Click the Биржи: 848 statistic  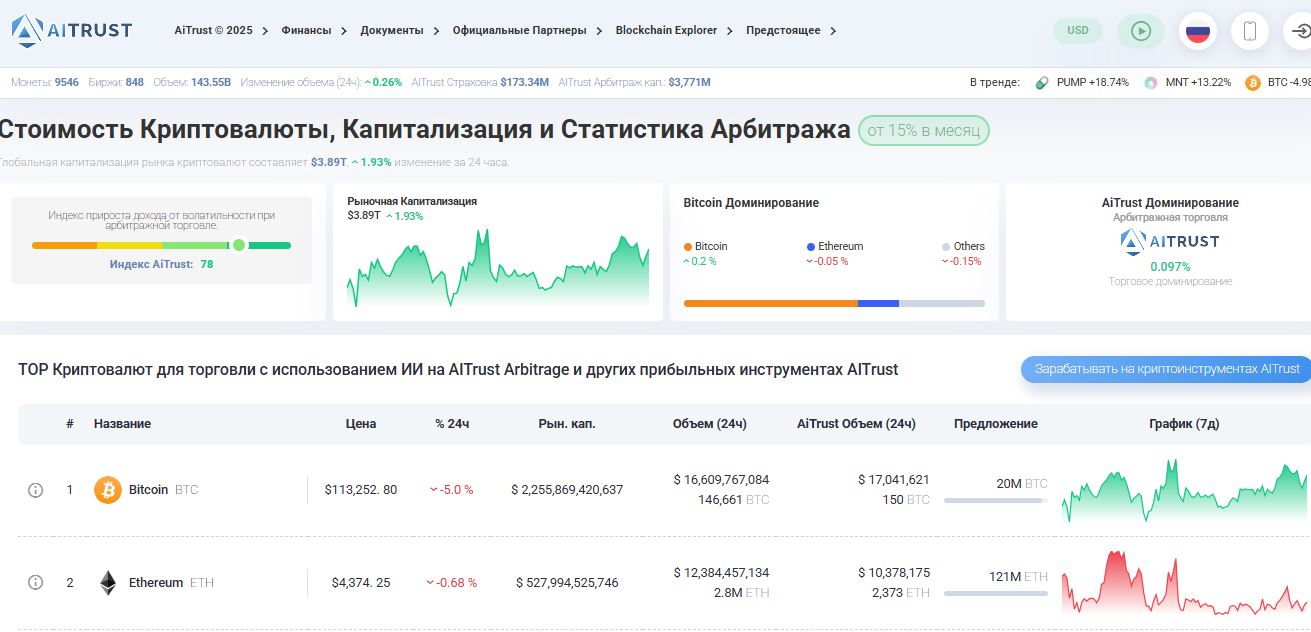tap(116, 82)
